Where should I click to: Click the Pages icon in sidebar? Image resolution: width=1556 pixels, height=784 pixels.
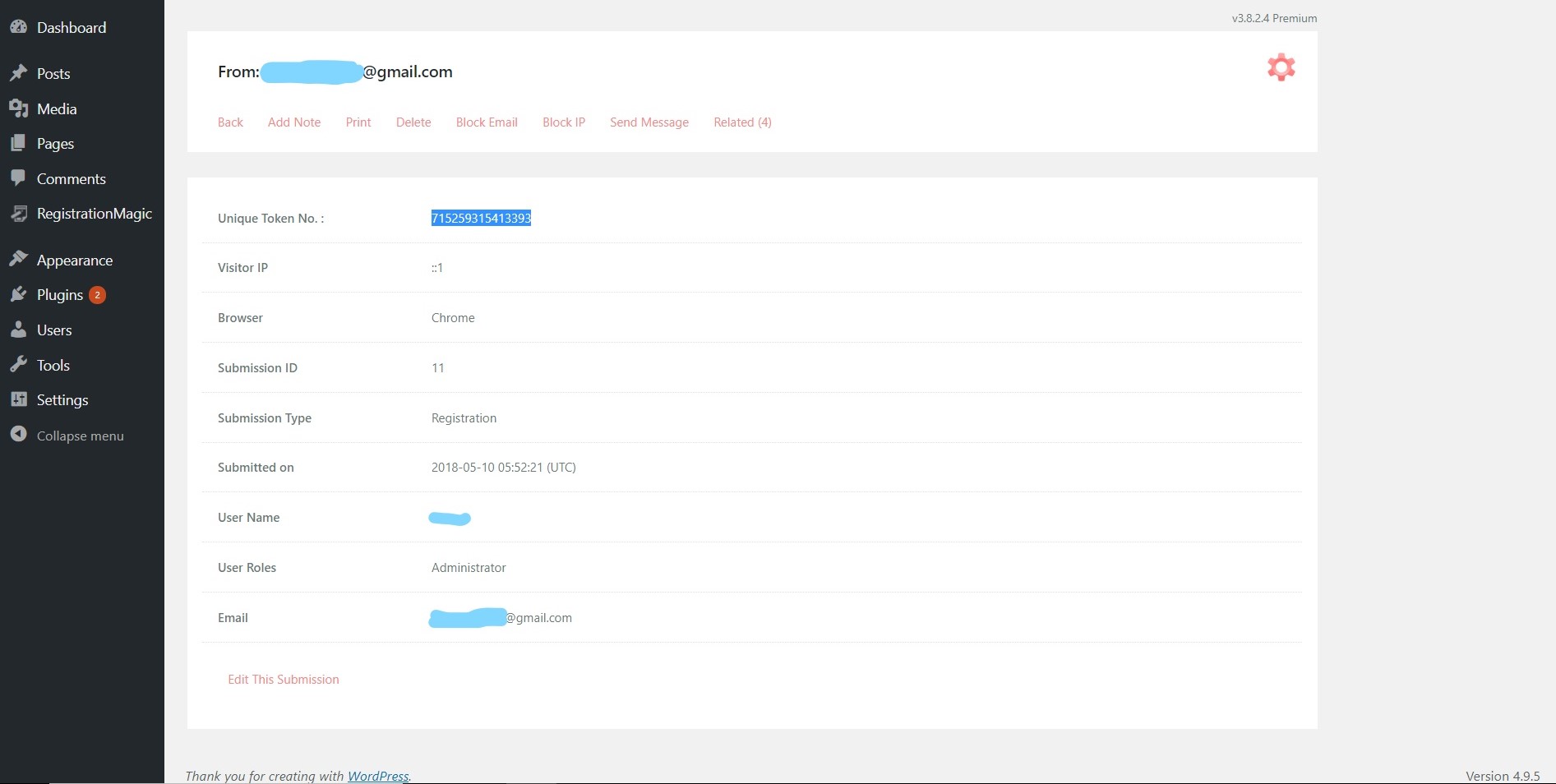click(x=18, y=143)
